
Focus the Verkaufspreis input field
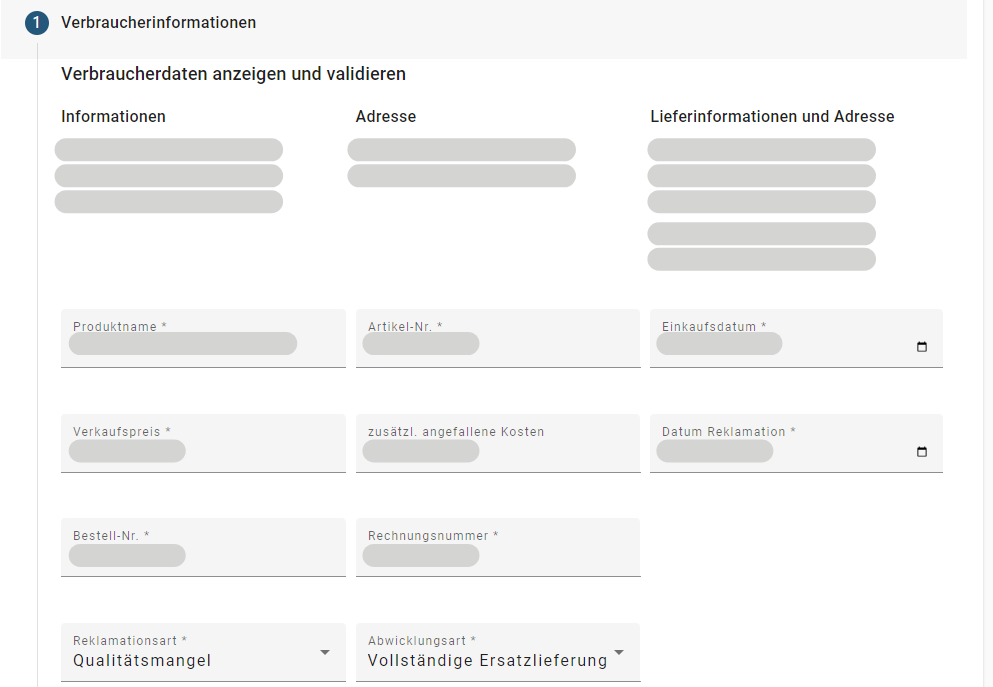(x=203, y=451)
